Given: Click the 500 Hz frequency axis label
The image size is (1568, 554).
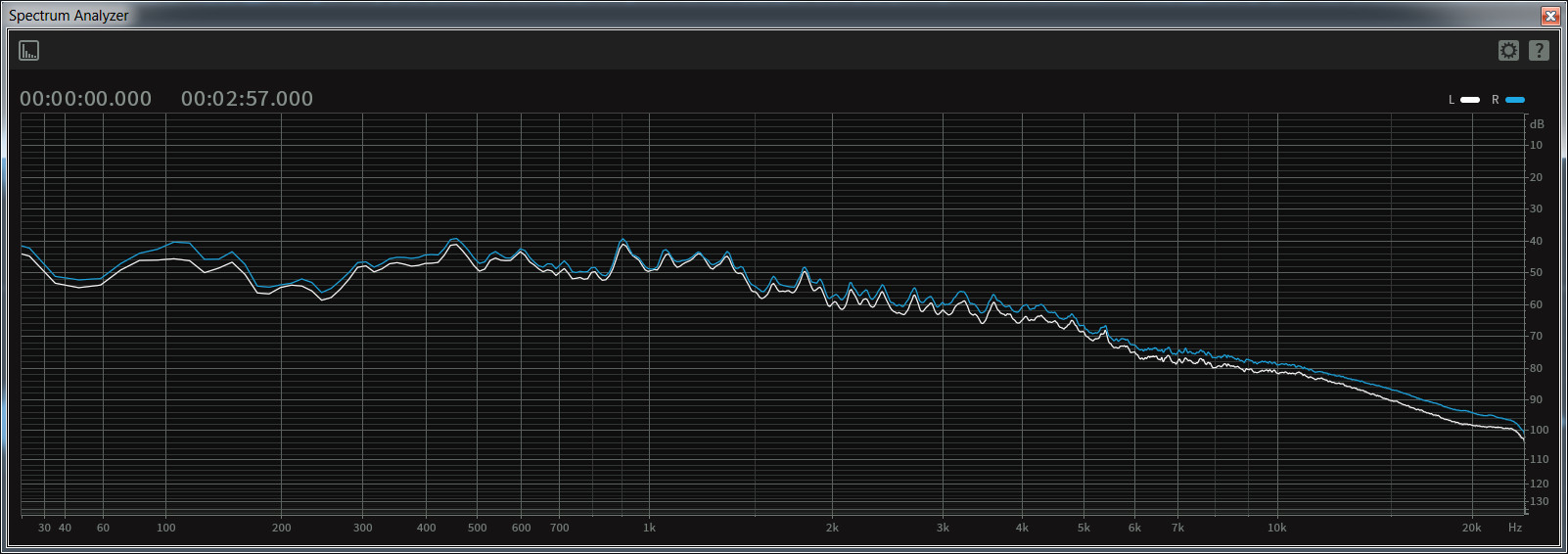Looking at the screenshot, I should tap(478, 528).
